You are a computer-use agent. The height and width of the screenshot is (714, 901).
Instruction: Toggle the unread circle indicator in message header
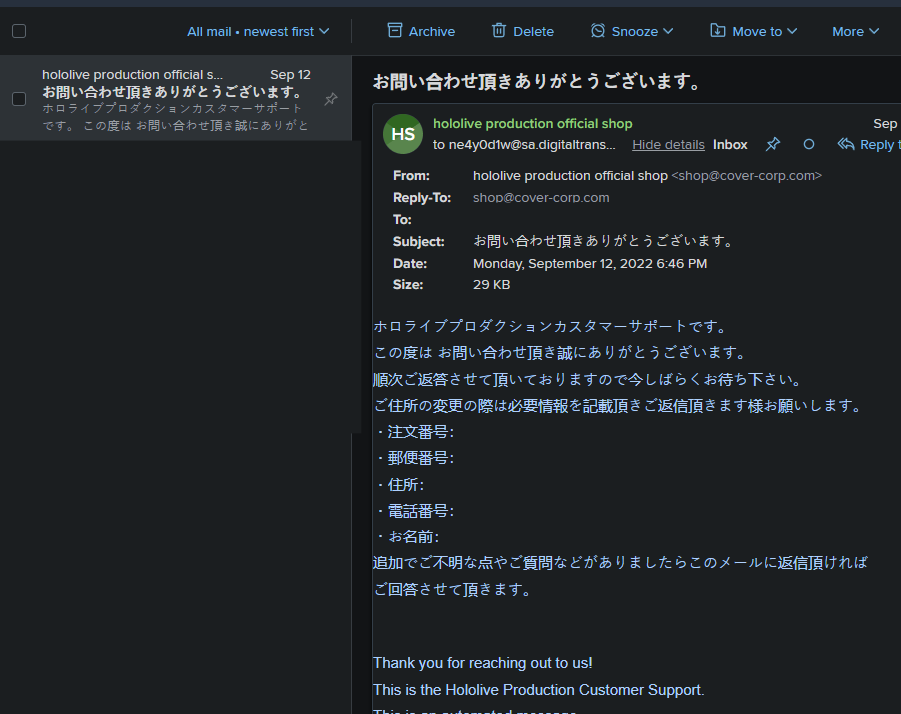pyautogui.click(x=808, y=144)
